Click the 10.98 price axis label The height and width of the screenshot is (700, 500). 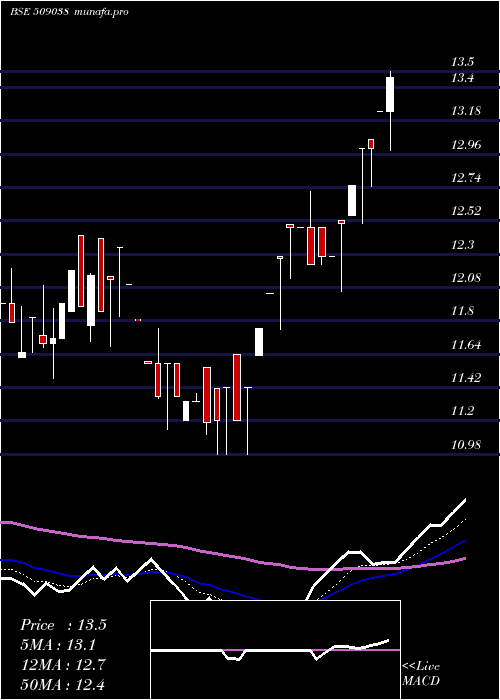pos(466,444)
